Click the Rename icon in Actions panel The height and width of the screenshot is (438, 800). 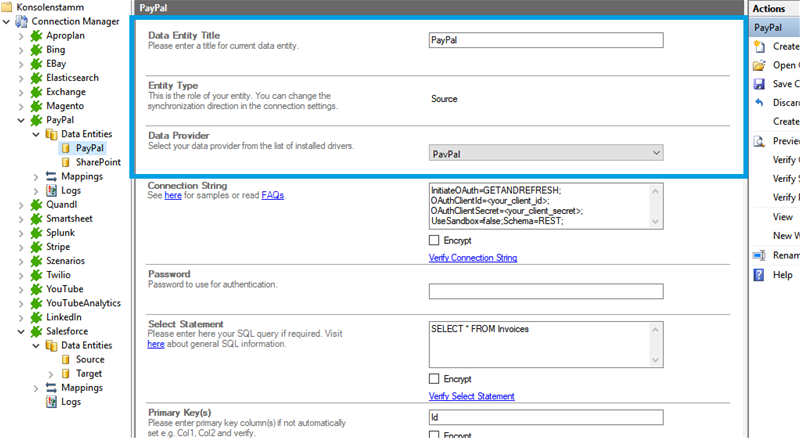tap(760, 256)
